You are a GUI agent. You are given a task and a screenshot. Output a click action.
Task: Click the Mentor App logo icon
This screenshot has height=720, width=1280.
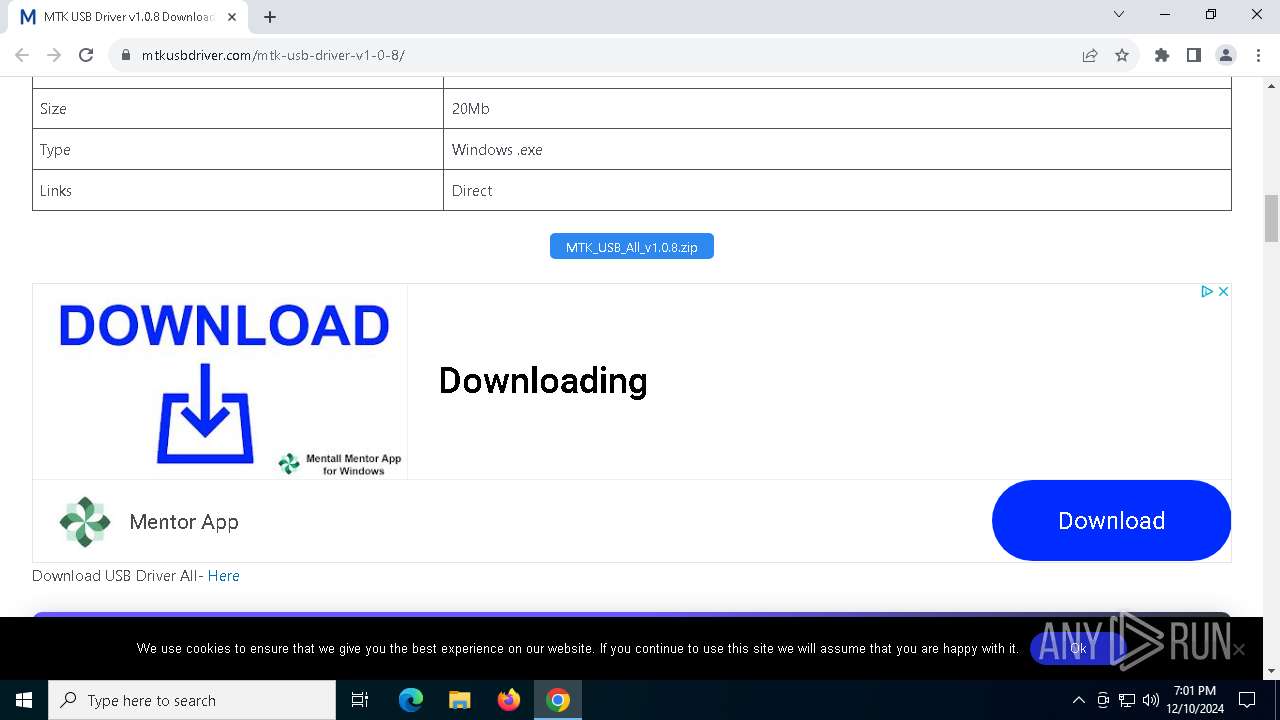[x=85, y=521]
